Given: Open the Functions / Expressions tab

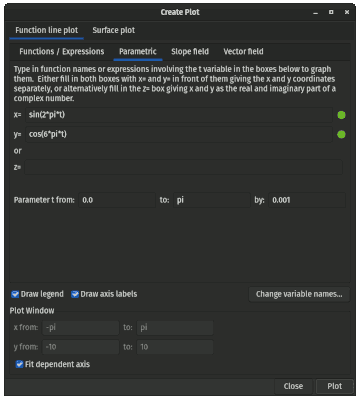Looking at the screenshot, I should point(62,51).
